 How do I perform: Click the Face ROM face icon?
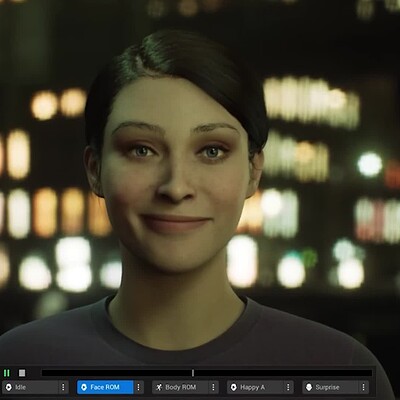pos(84,387)
